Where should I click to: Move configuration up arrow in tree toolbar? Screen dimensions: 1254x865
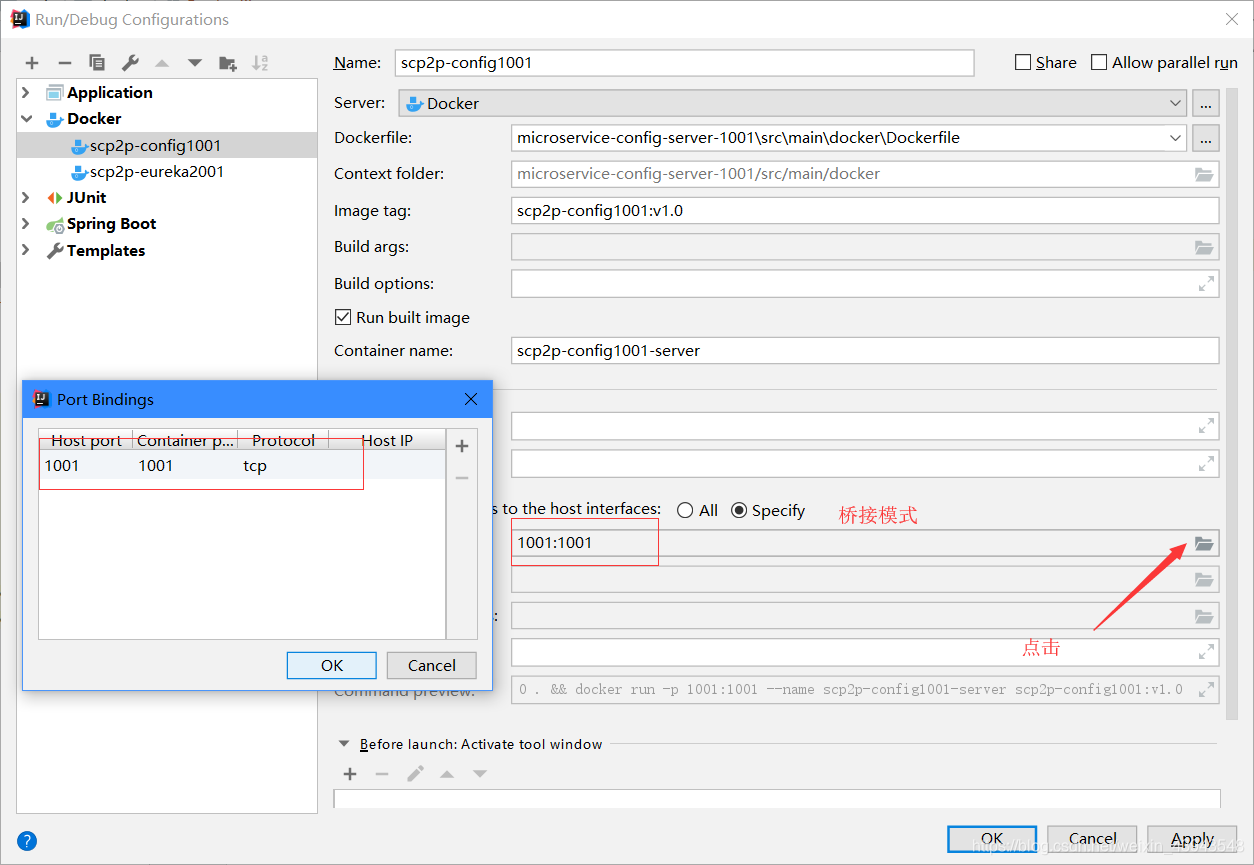[x=162, y=63]
